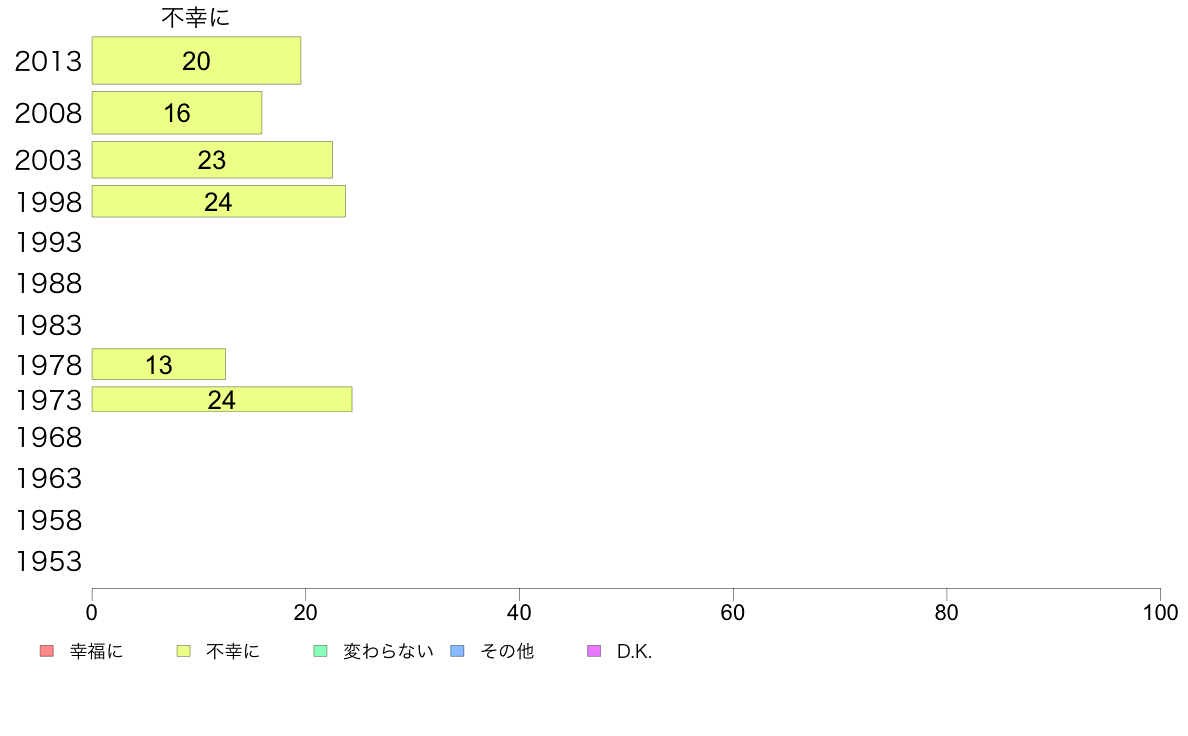Click the 60 tick label on axis
The width and height of the screenshot is (1188, 736).
pyautogui.click(x=733, y=612)
